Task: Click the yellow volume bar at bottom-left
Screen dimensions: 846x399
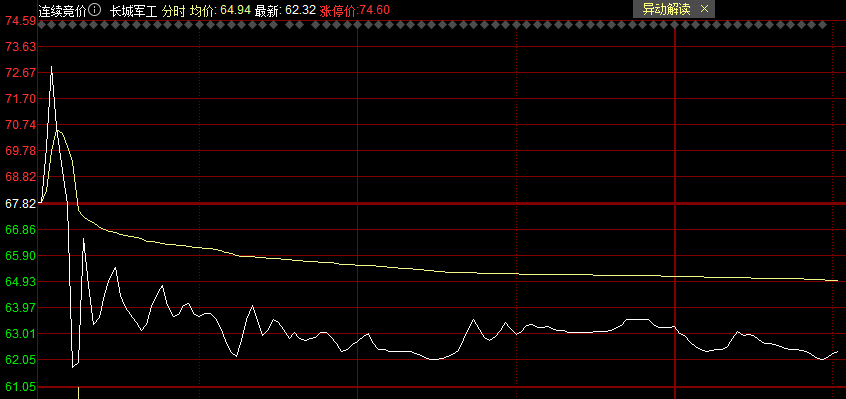Action: [x=78, y=393]
